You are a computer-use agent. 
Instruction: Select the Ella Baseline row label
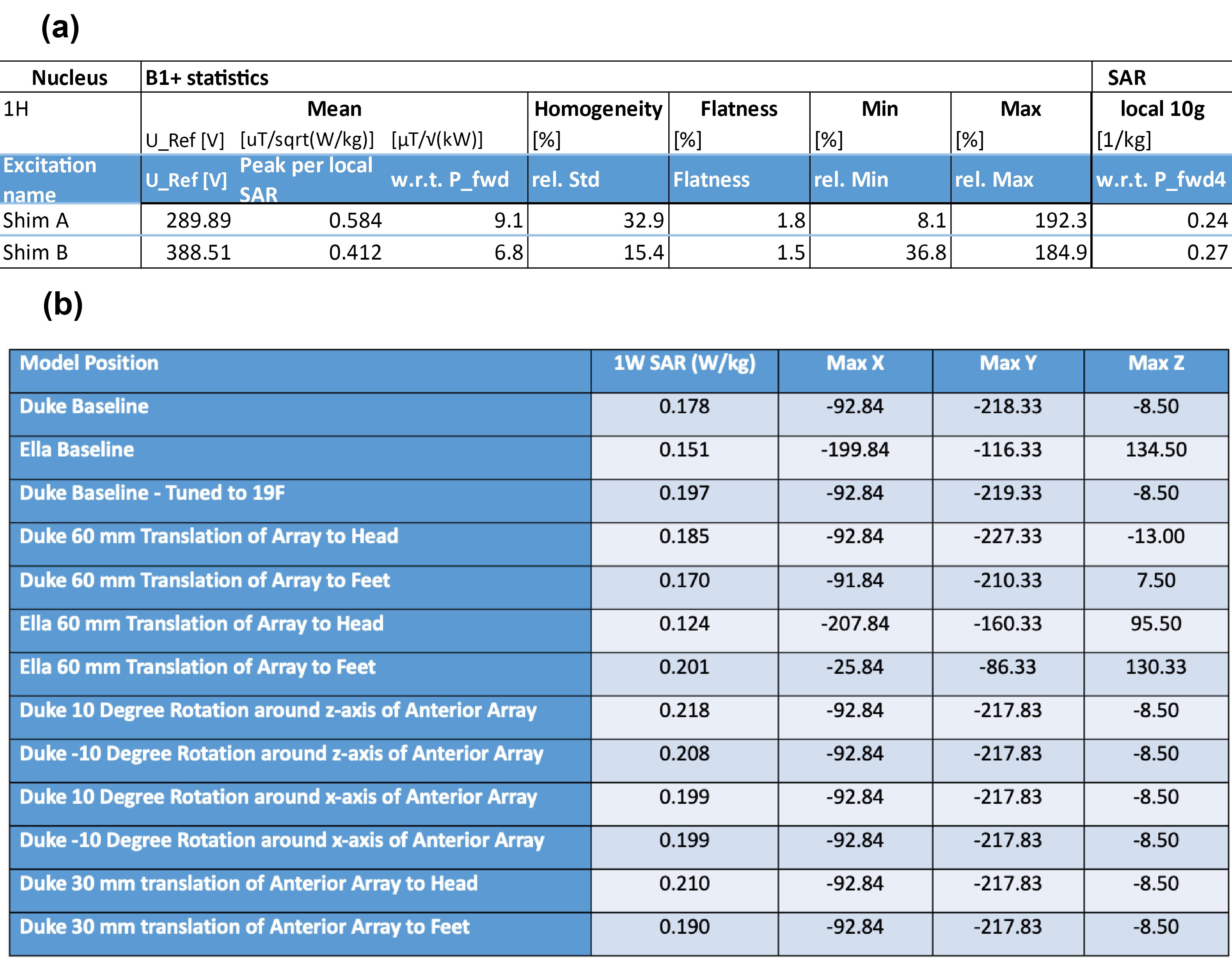coord(77,450)
